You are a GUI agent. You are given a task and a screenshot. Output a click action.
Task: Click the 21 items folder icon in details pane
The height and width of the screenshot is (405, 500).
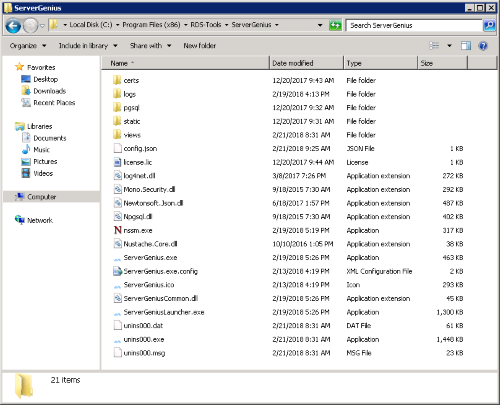pyautogui.click(x=24, y=386)
